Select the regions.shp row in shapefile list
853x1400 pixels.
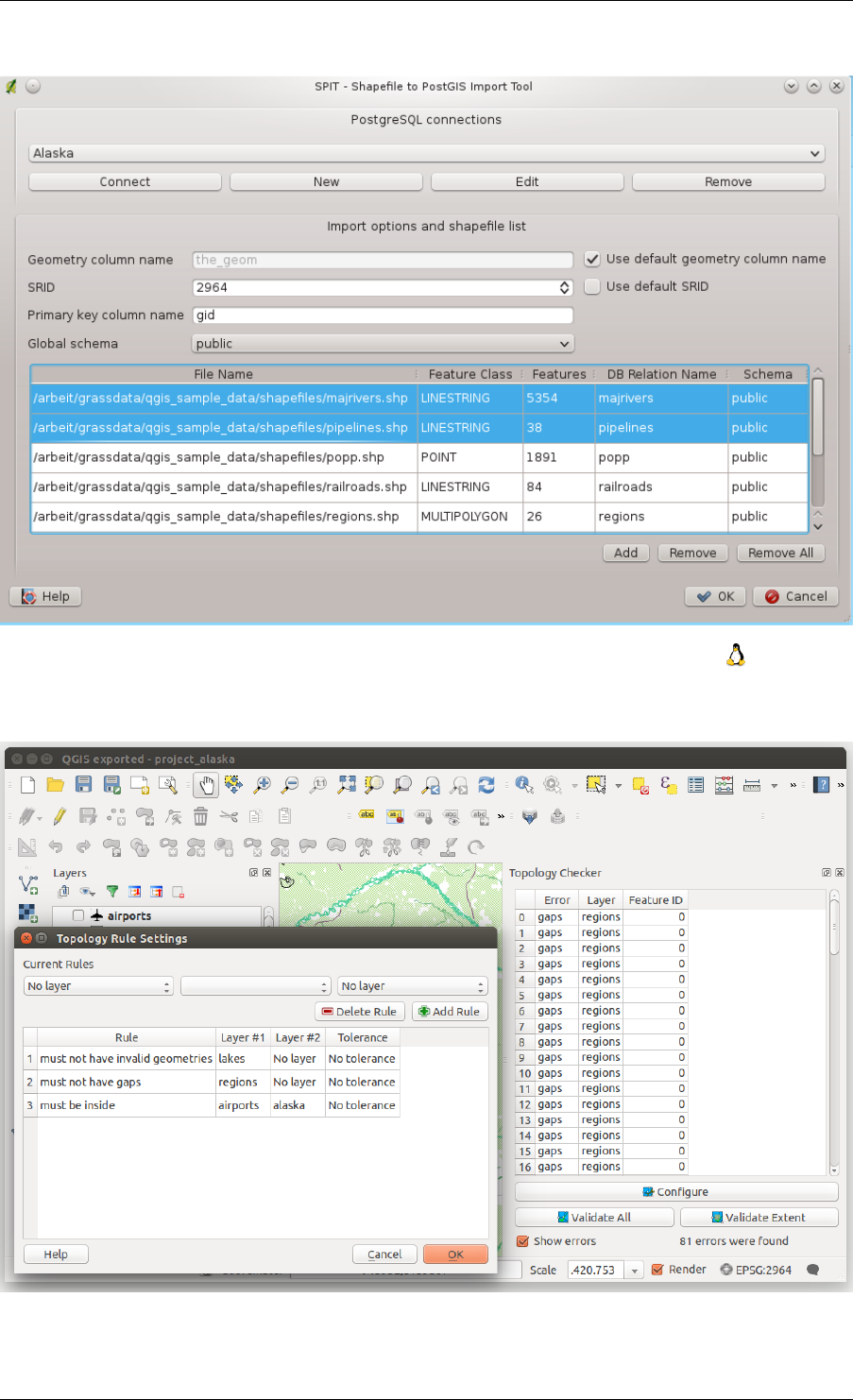[x=419, y=517]
